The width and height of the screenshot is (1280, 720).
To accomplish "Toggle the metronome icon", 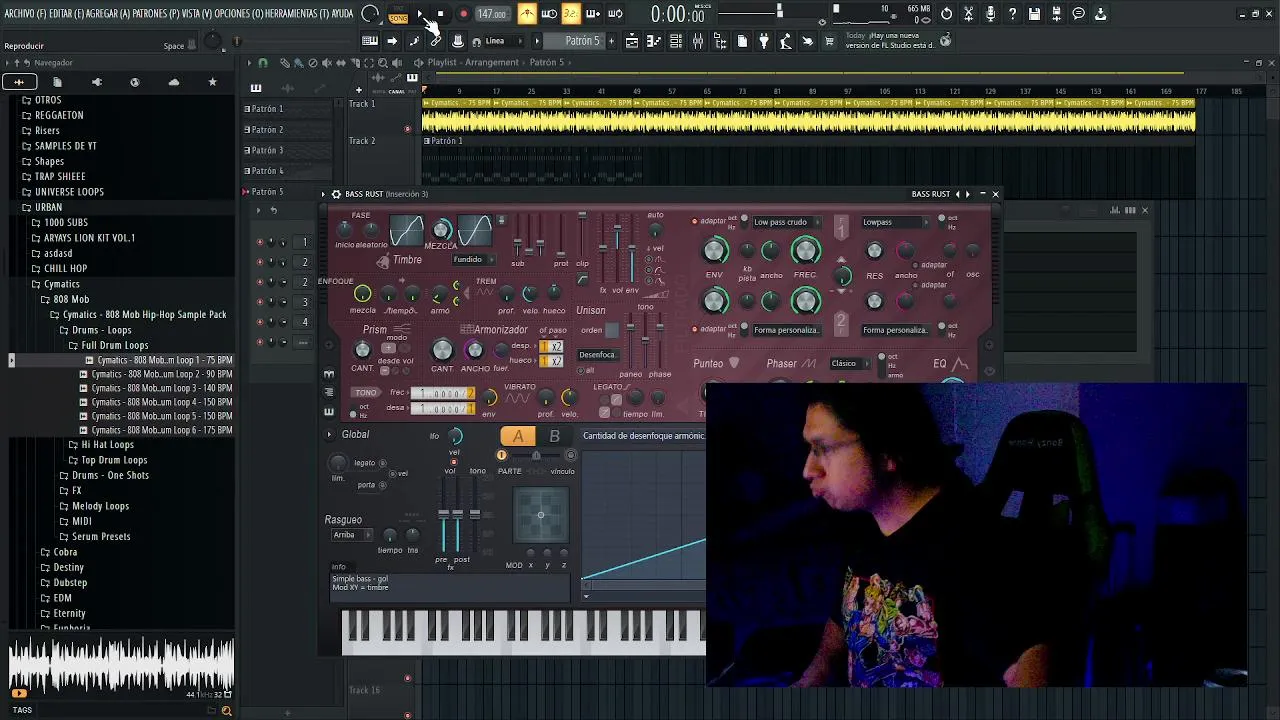I will [527, 14].
